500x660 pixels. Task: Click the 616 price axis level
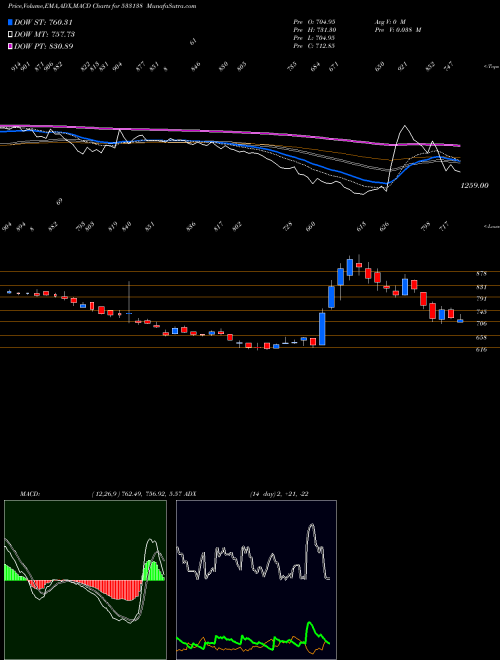point(481,349)
